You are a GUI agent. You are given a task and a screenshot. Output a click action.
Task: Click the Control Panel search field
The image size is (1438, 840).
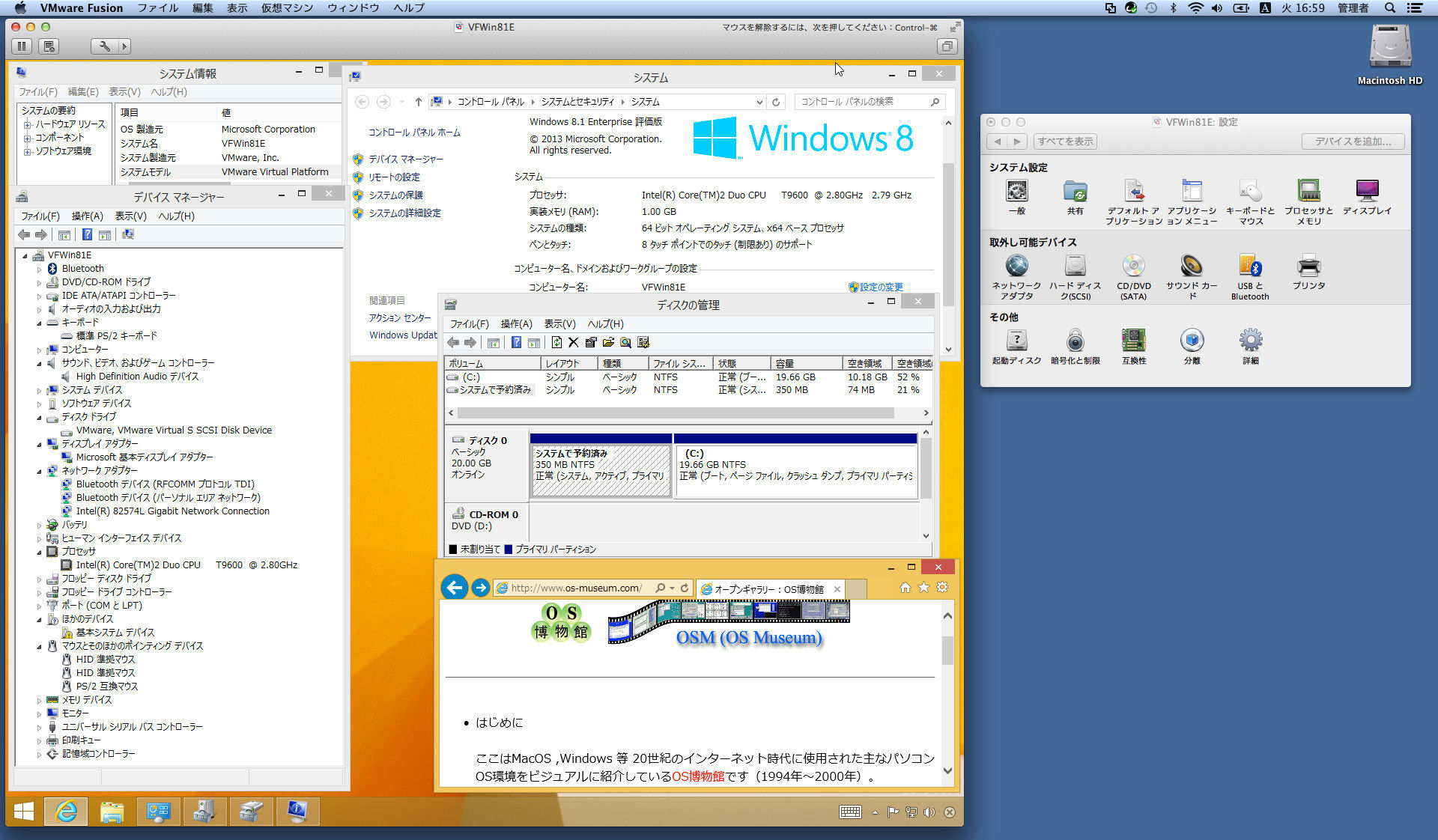tap(869, 102)
